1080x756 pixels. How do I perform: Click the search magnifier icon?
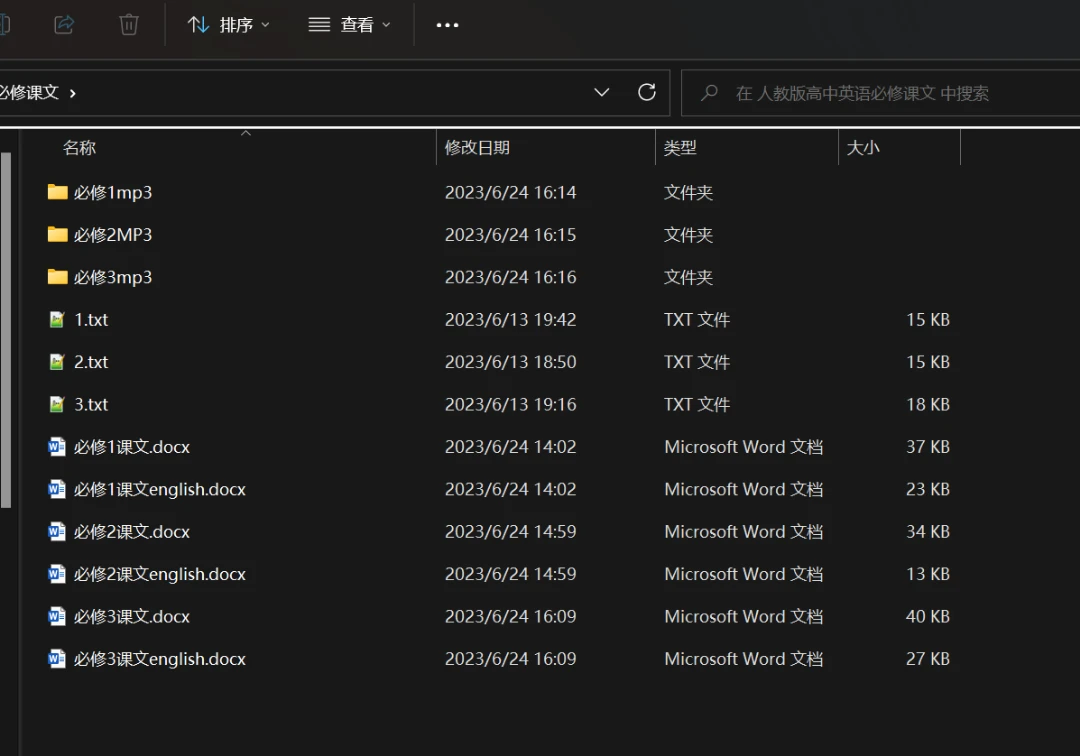pyautogui.click(x=709, y=93)
